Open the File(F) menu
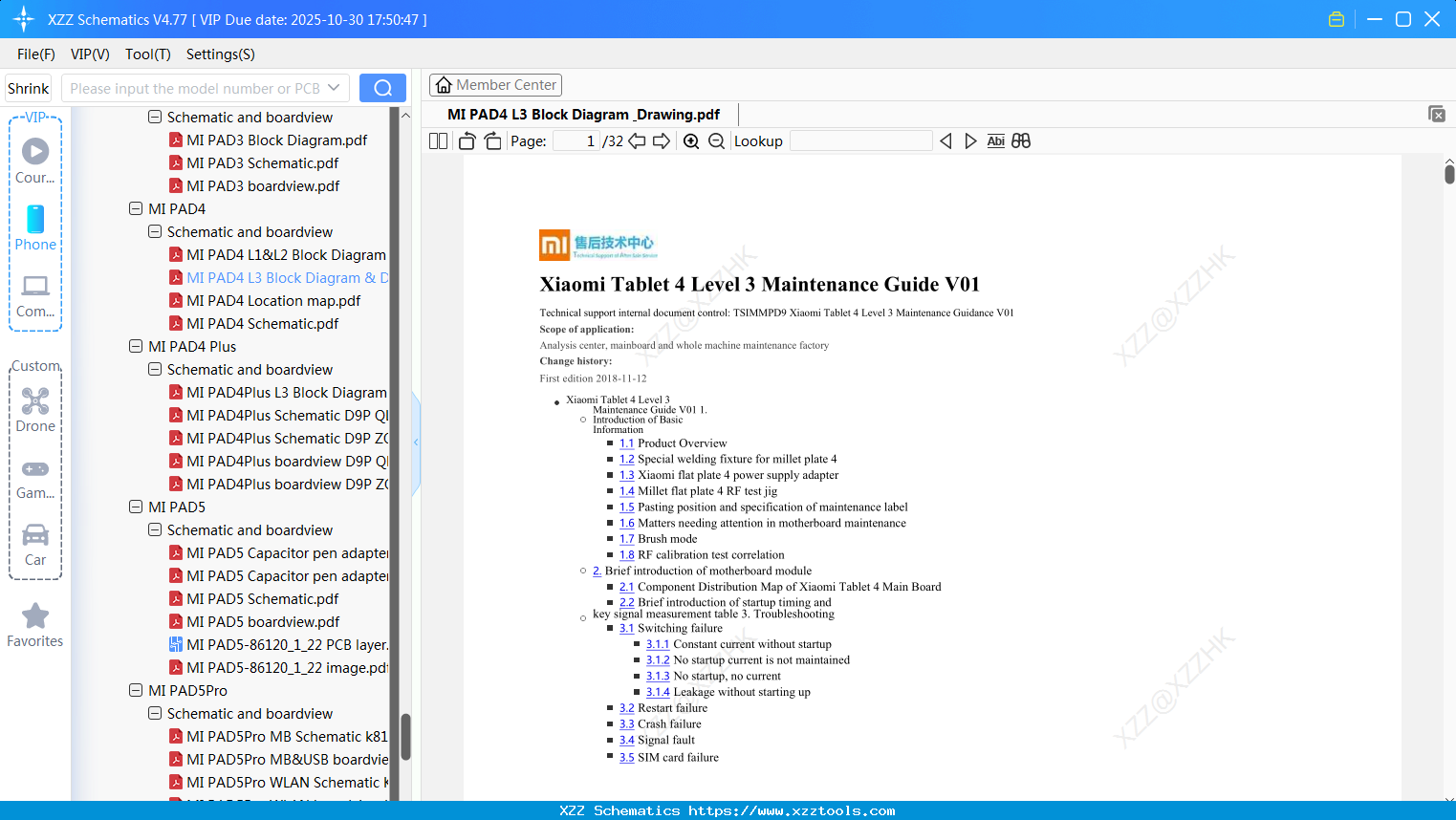This screenshot has height=820, width=1456. [x=36, y=54]
